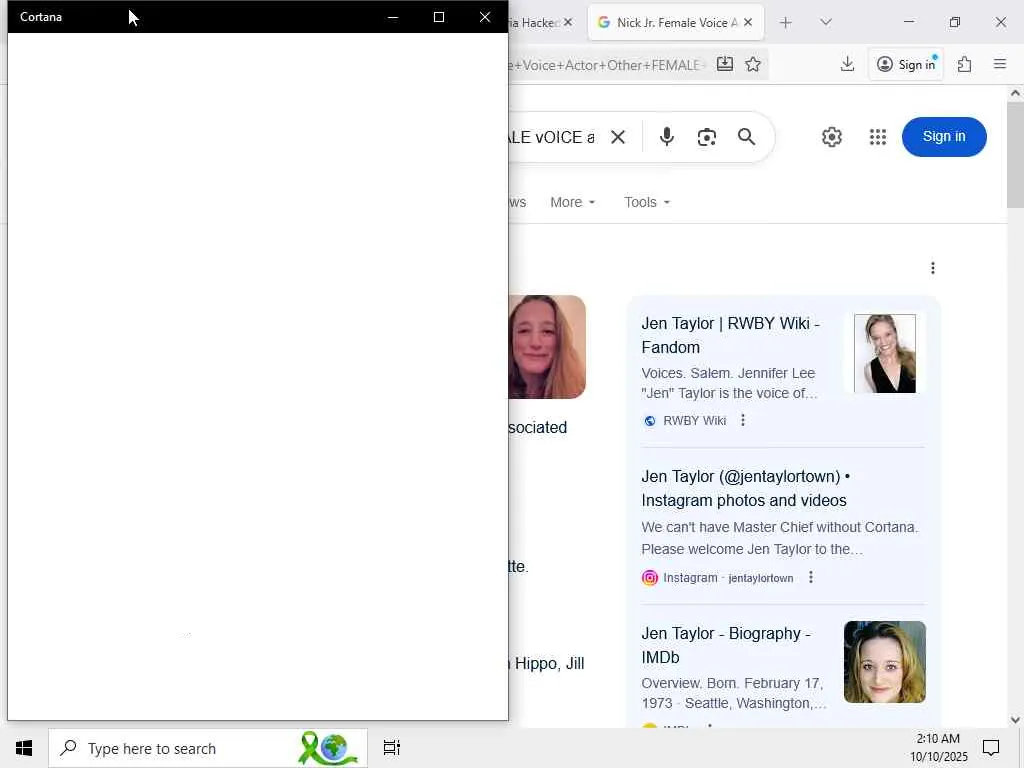Click the Cortana window title

click(41, 17)
